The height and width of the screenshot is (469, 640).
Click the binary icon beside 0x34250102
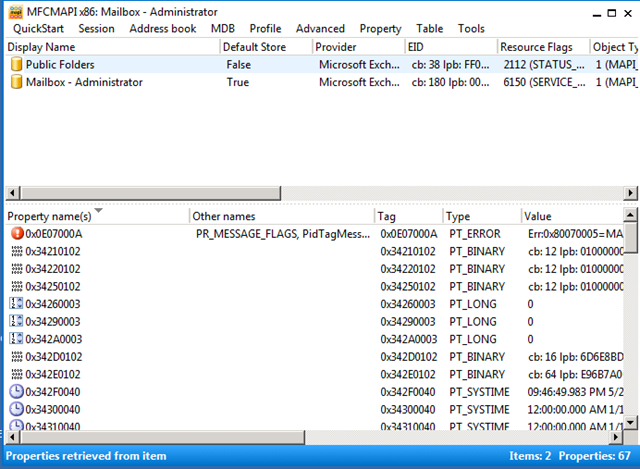click(x=17, y=287)
